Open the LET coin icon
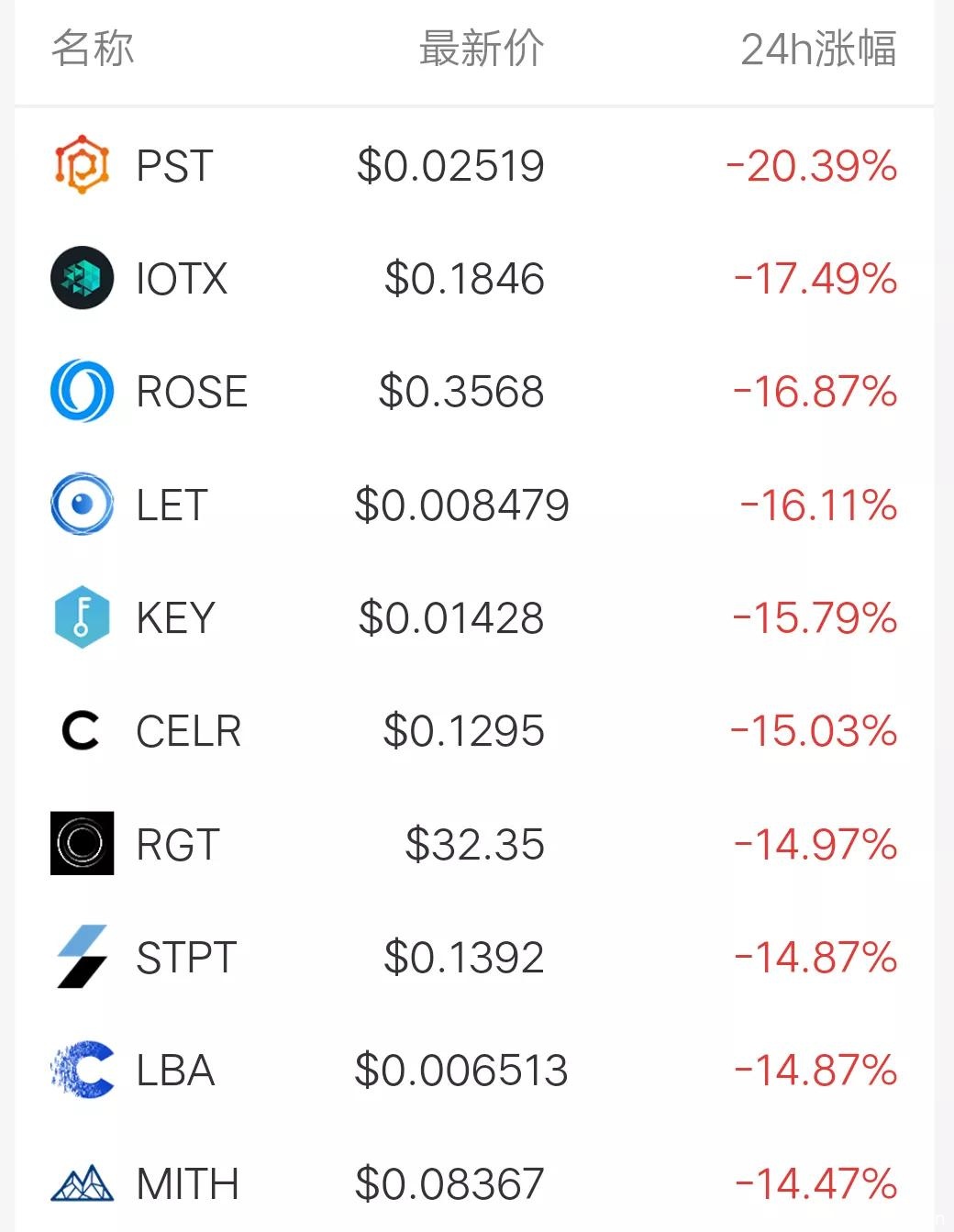Viewport: 954px width, 1232px height. (x=82, y=504)
